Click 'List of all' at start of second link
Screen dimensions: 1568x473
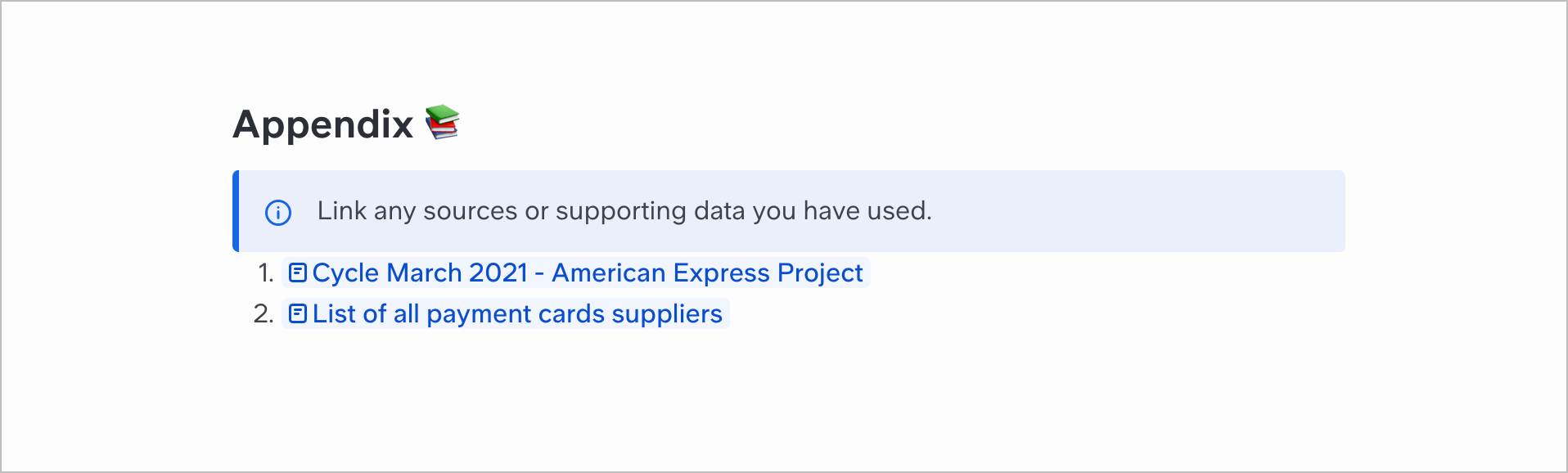pyautogui.click(x=366, y=313)
